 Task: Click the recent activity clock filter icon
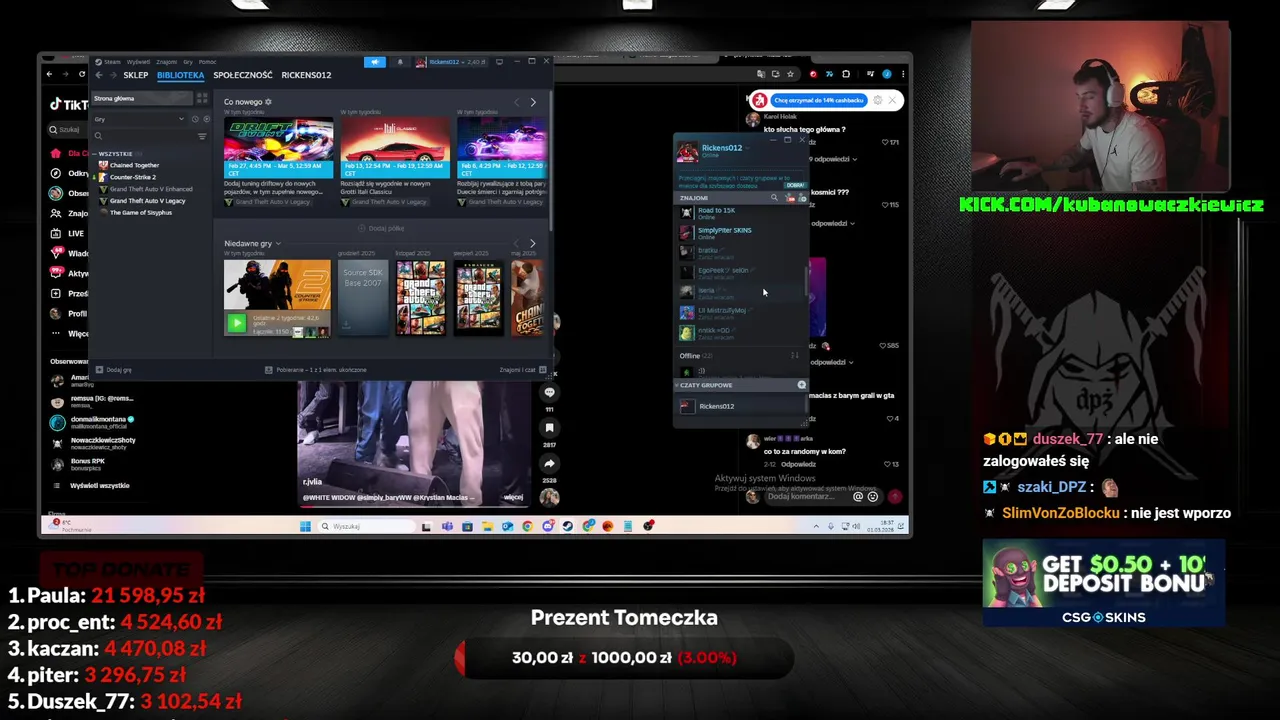[195, 119]
